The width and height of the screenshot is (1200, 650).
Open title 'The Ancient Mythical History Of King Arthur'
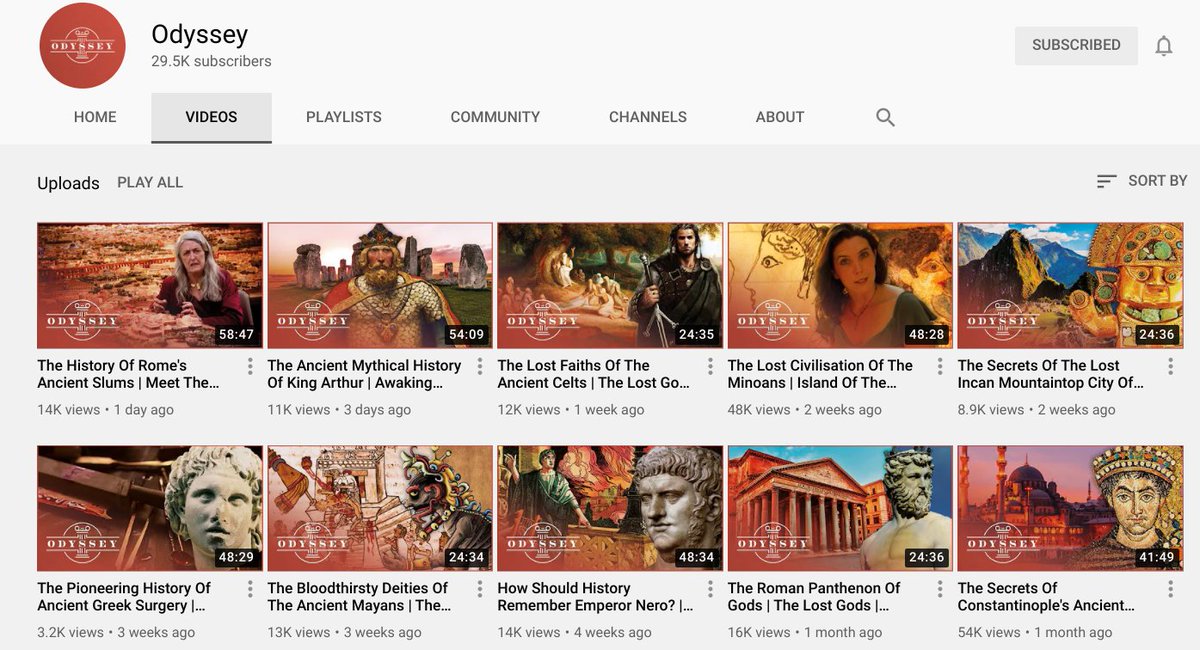(364, 374)
